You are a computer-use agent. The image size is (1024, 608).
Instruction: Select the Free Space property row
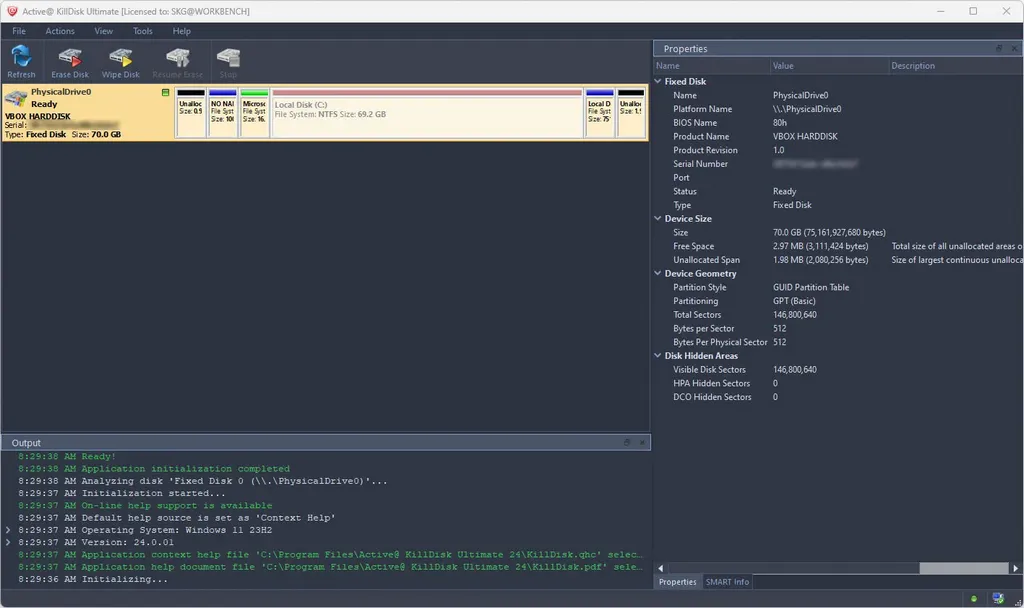point(838,246)
